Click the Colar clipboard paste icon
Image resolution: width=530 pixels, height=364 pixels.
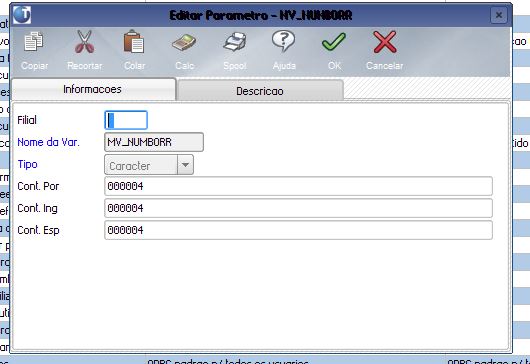click(134, 42)
